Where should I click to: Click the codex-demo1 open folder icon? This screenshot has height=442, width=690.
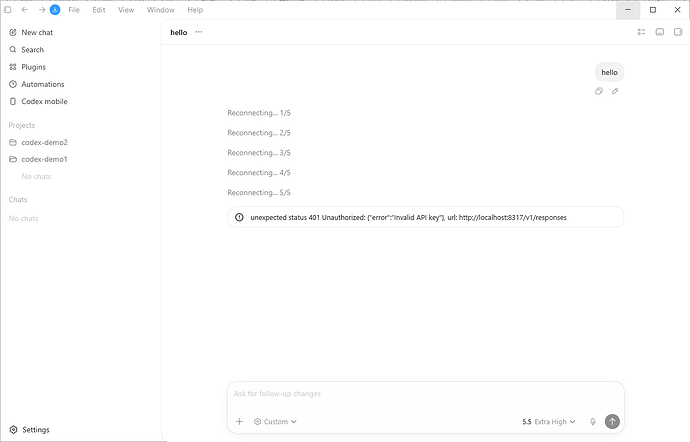click(x=13, y=159)
